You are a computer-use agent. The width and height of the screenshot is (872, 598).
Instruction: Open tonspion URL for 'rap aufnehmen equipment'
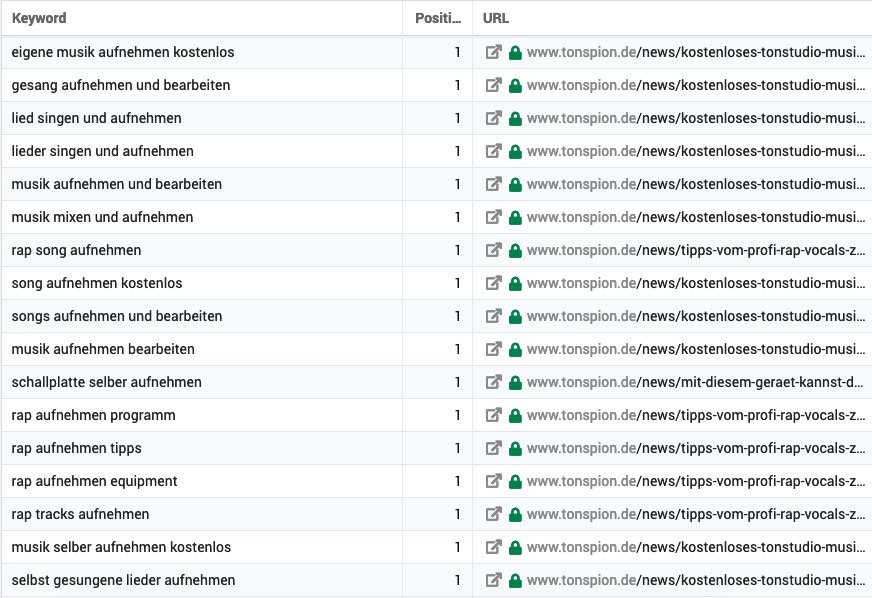pos(696,481)
